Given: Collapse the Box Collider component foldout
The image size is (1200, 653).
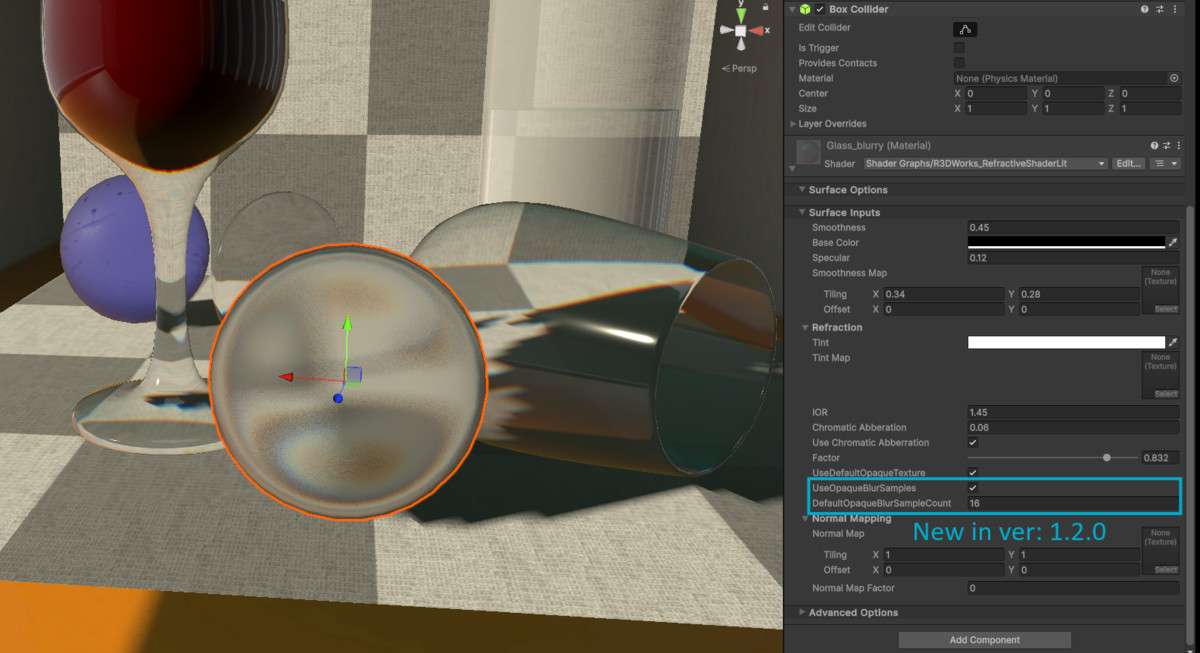Looking at the screenshot, I should pos(792,9).
